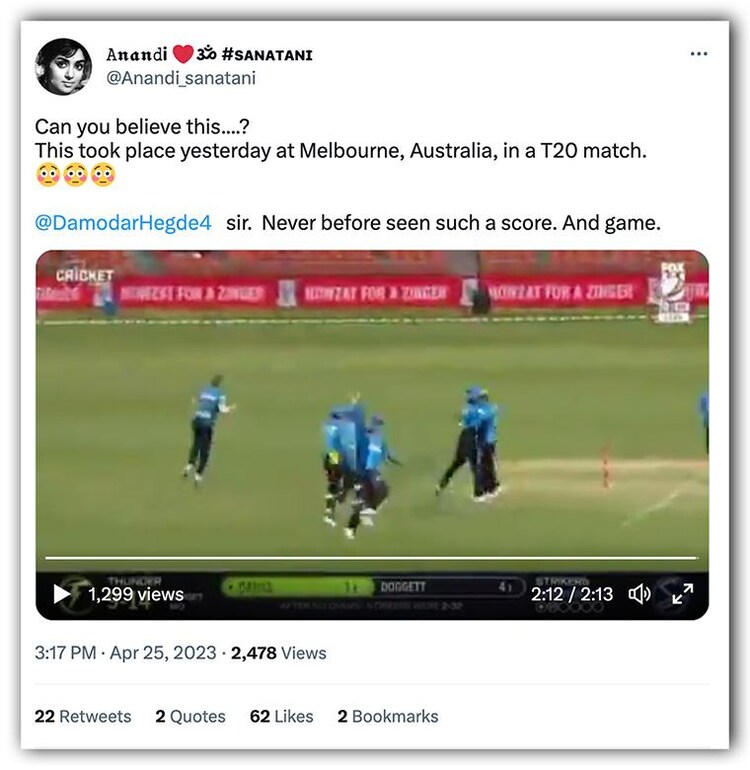Click the Anandi #SANATANI display name
The width and height of the screenshot is (750, 770).
209,54
